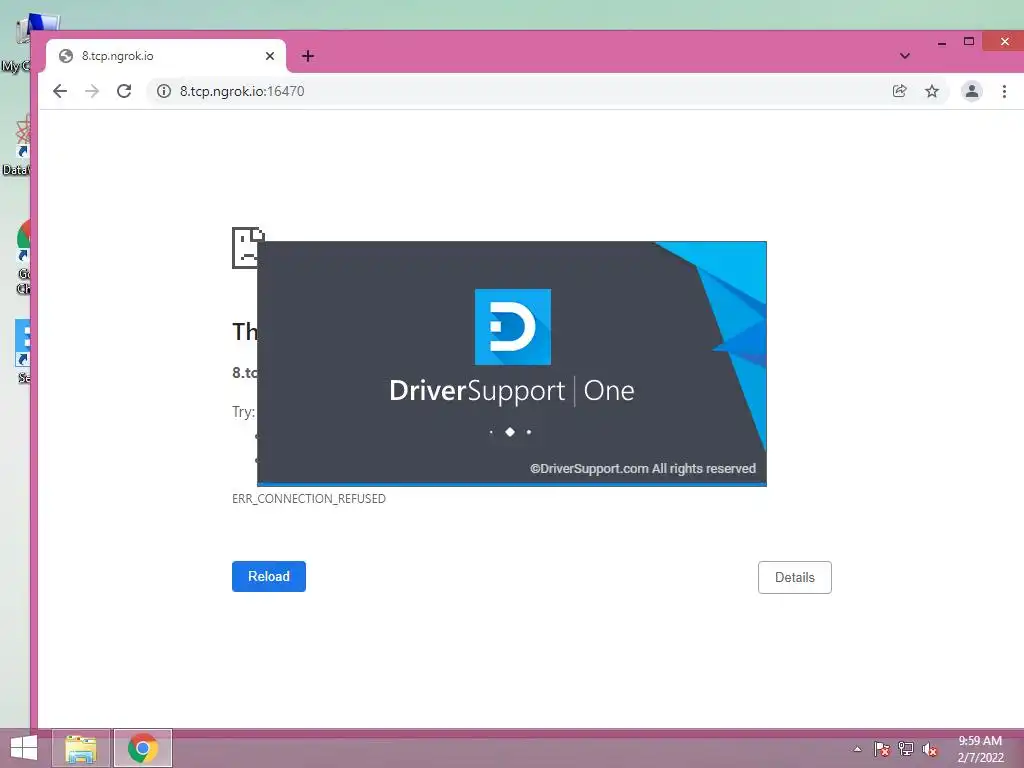This screenshot has height=768, width=1024.
Task: Open the Chrome three-dot menu
Action: point(1004,91)
